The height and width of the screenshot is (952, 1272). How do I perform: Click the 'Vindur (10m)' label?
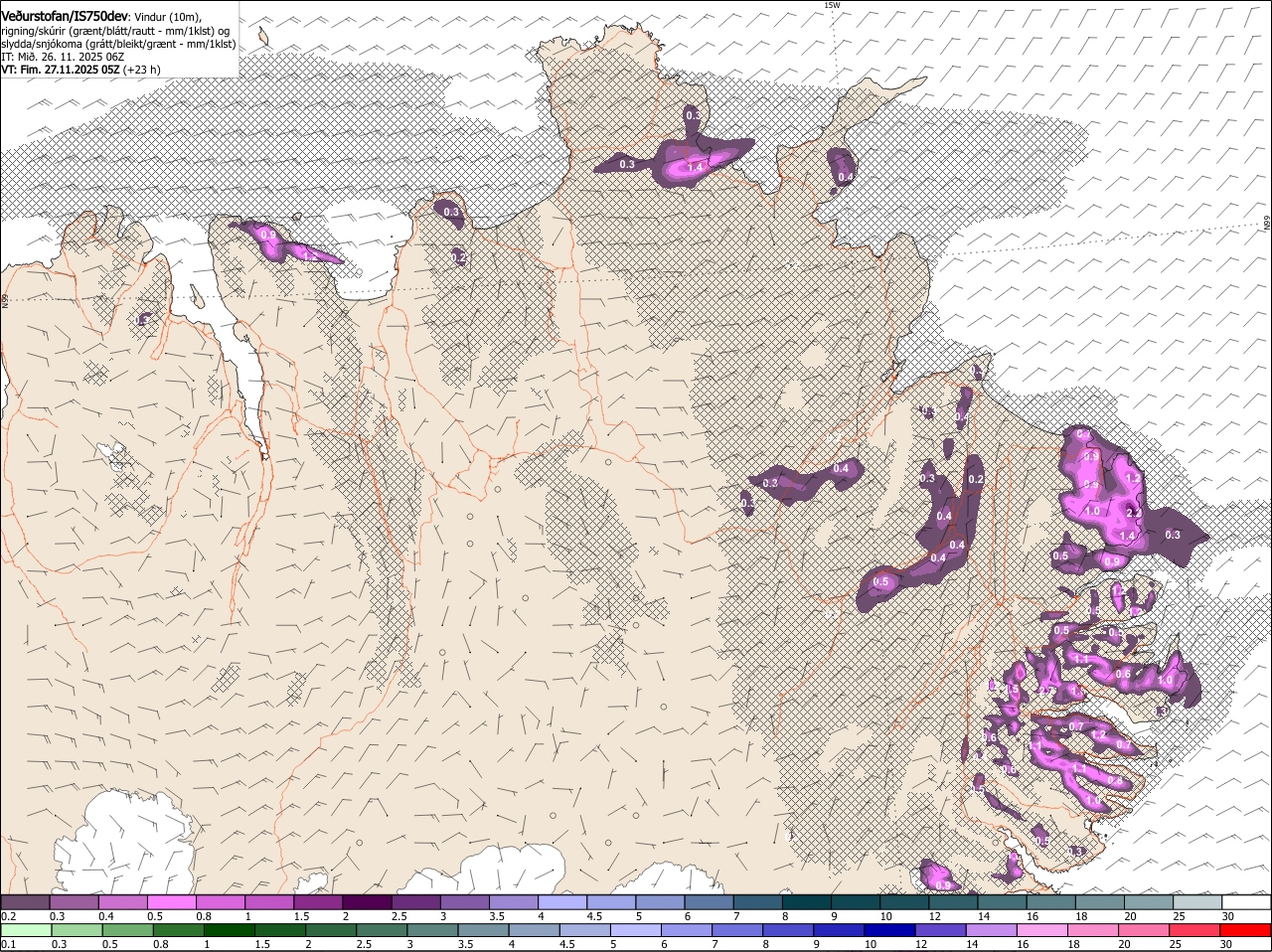click(168, 17)
